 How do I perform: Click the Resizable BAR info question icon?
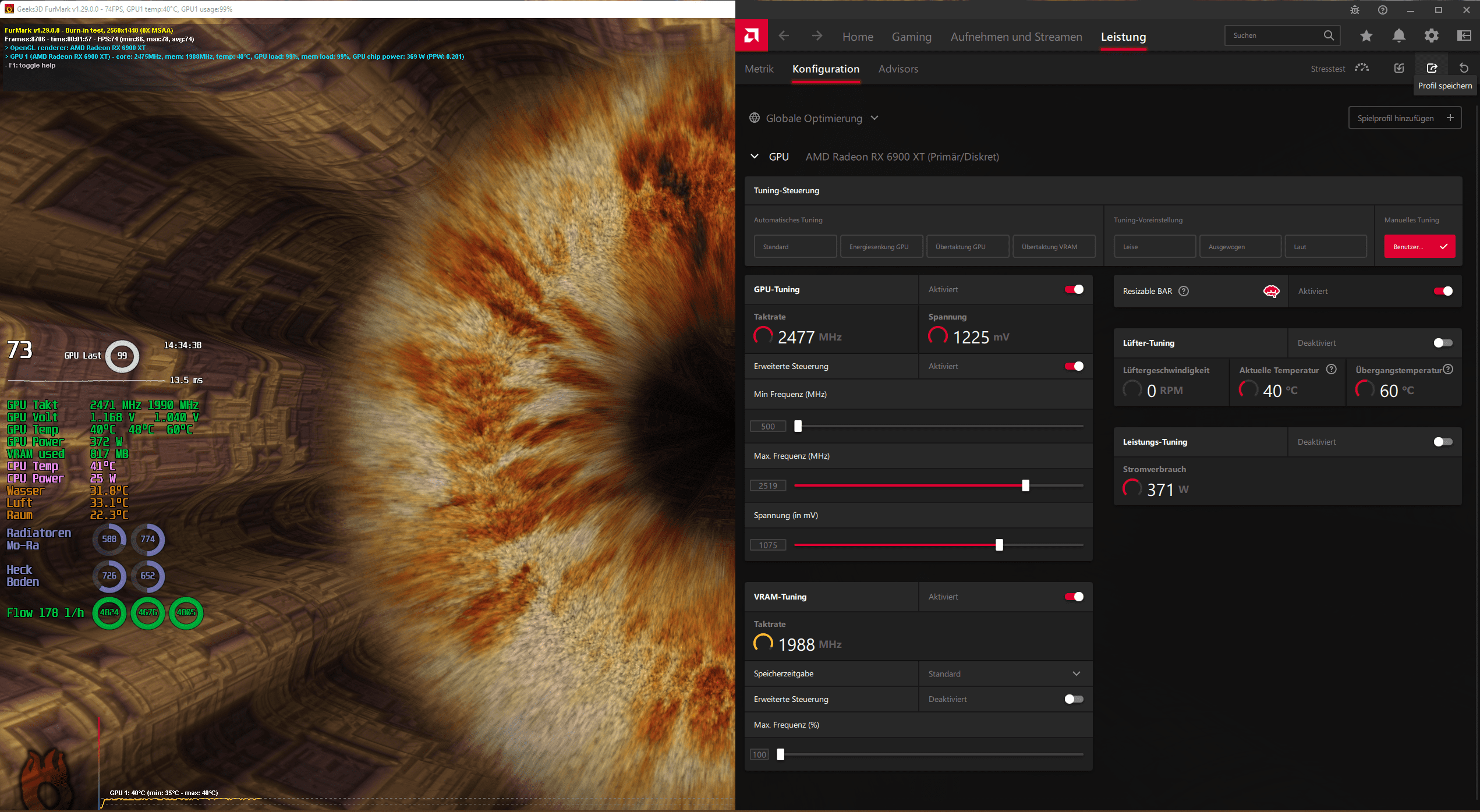coord(1184,291)
